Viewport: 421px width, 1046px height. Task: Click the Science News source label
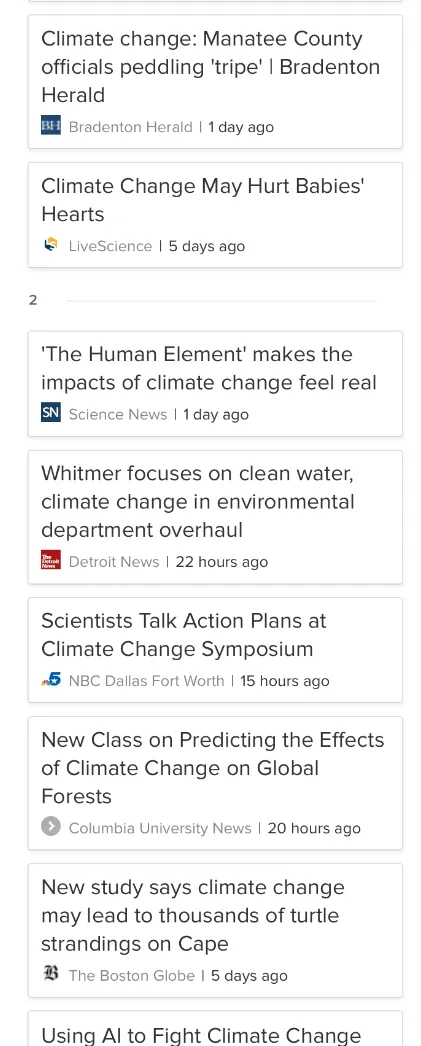[x=117, y=414]
